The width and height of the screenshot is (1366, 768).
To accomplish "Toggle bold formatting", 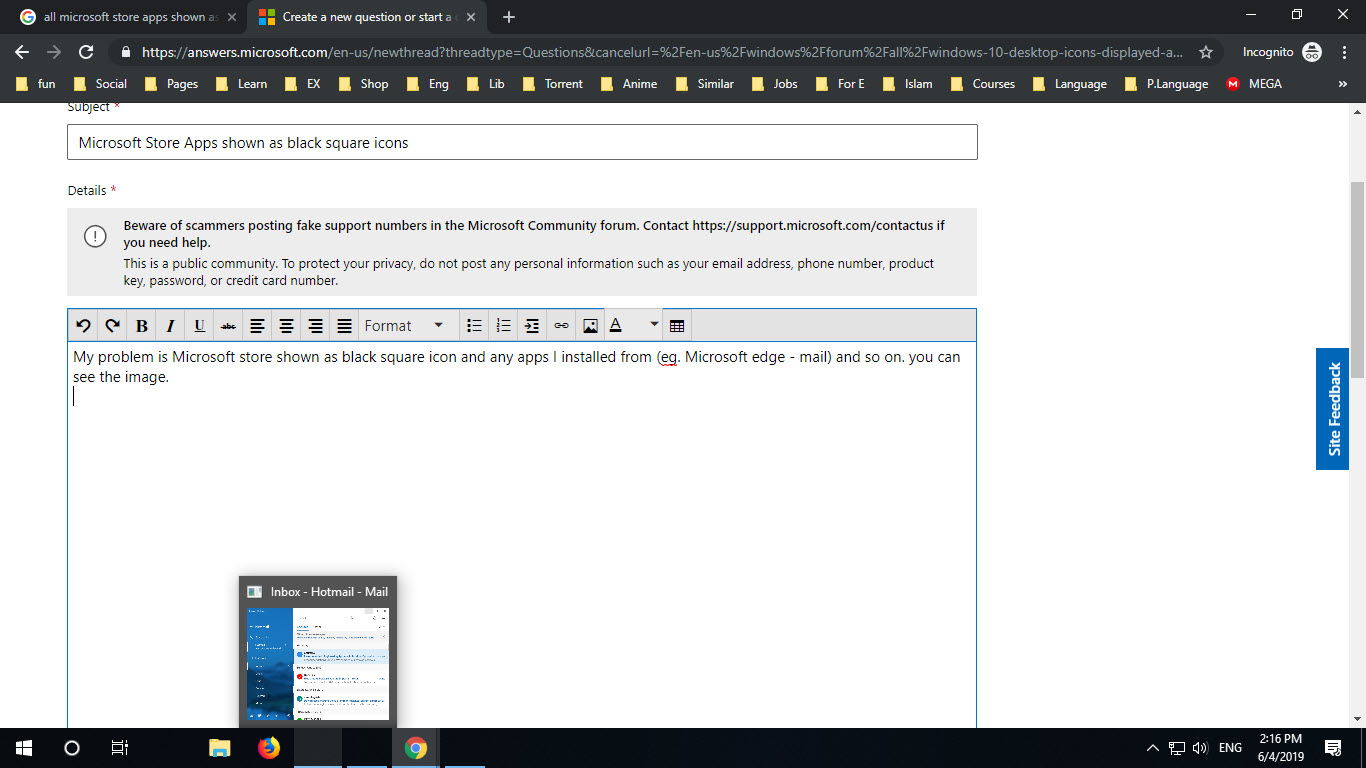I will point(142,326).
